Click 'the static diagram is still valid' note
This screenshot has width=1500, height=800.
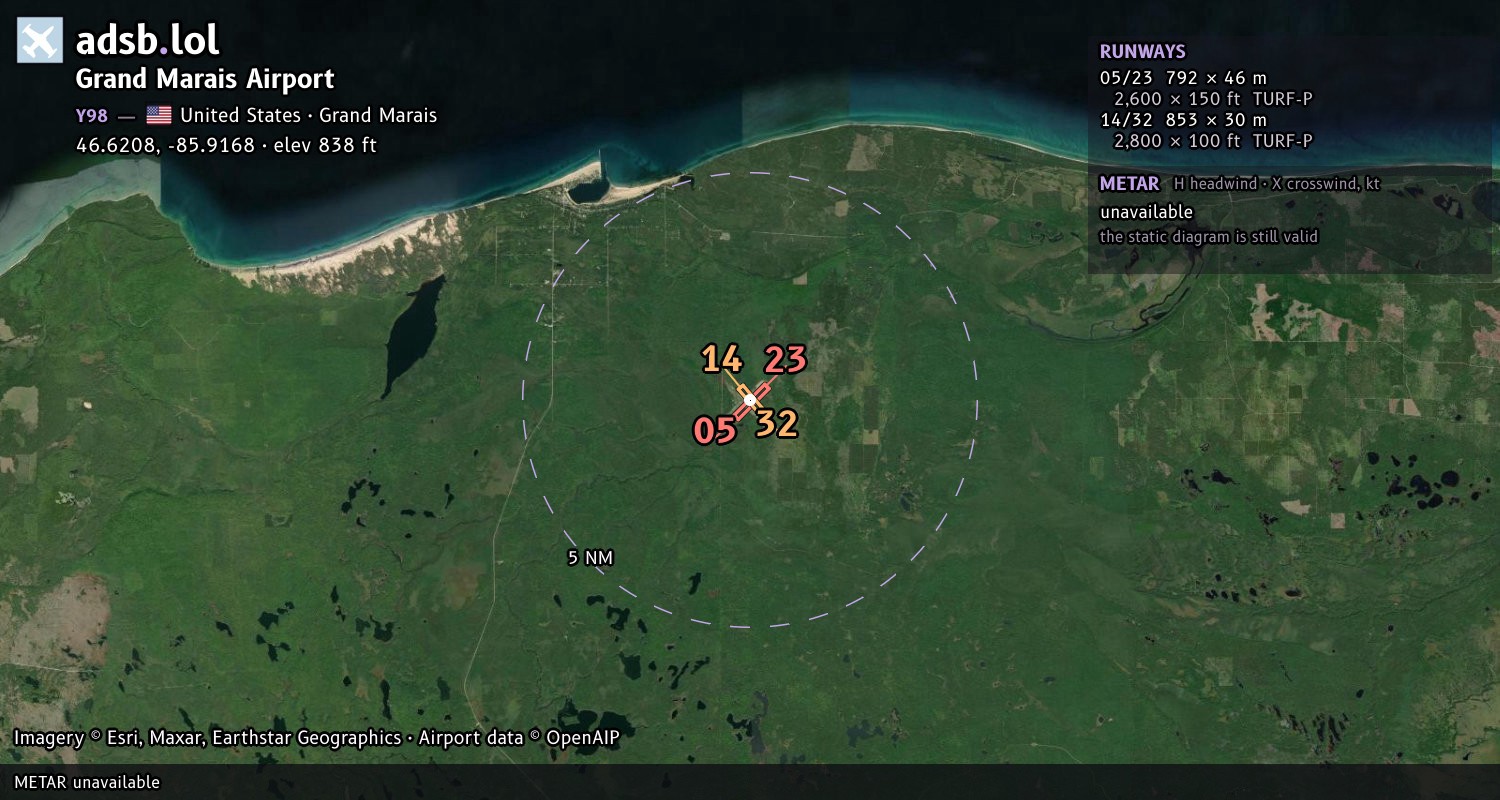coord(1209,237)
